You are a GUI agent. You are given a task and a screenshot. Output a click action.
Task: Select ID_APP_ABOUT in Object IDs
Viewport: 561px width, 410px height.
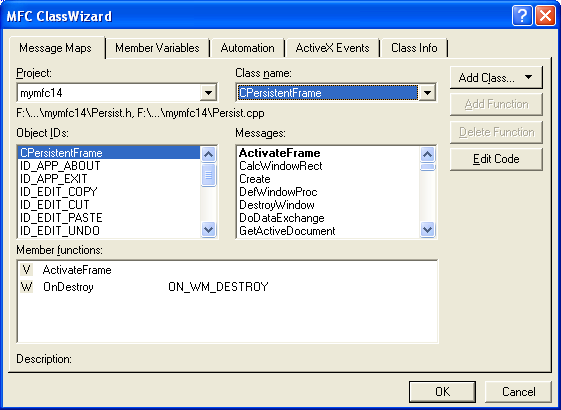[109, 166]
